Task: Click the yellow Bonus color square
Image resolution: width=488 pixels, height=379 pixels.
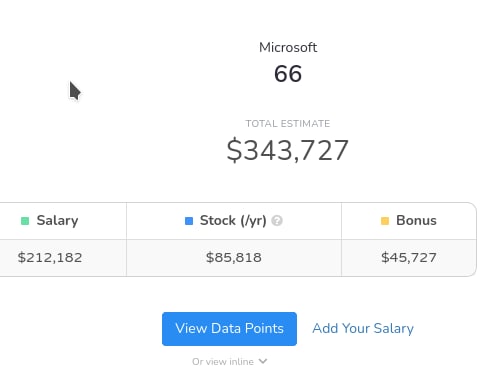Action: (385, 221)
